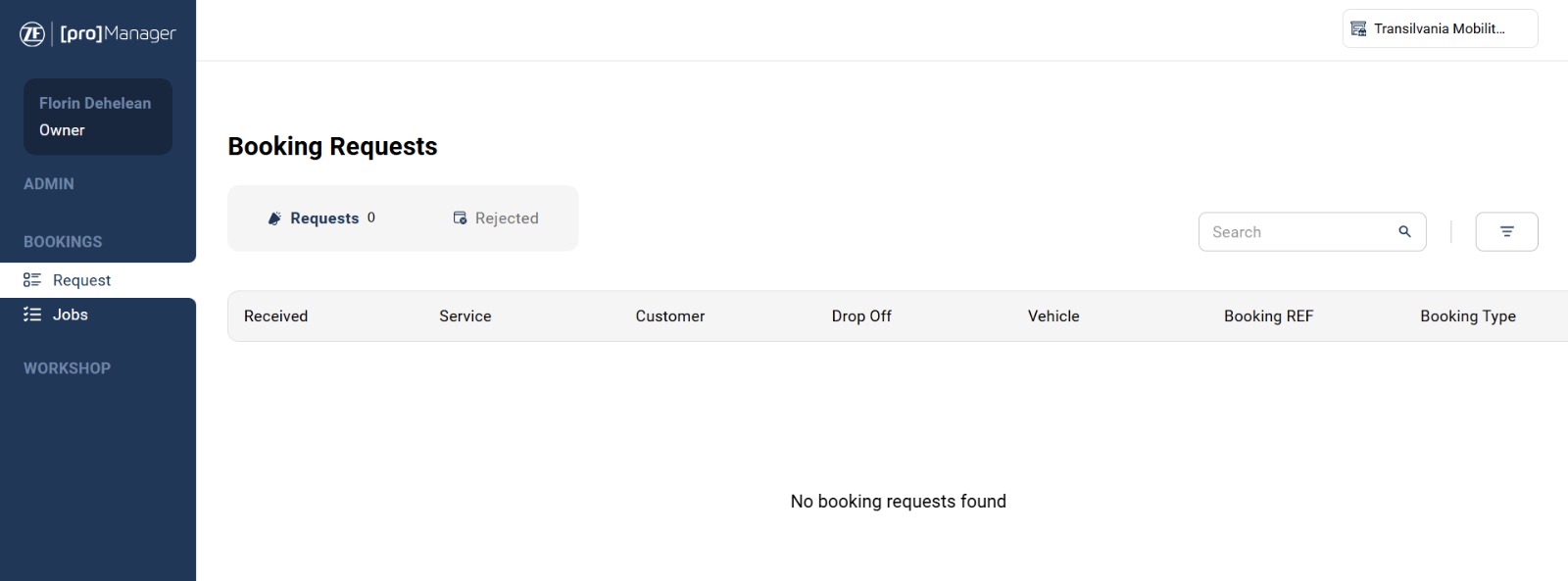Select the Vehicle column header

tap(1053, 316)
